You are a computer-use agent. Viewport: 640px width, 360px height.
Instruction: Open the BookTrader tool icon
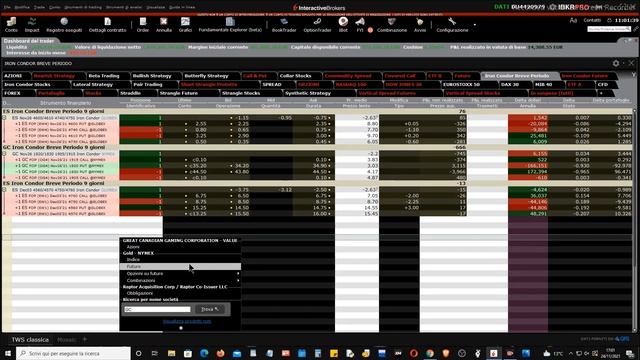coord(284,24)
